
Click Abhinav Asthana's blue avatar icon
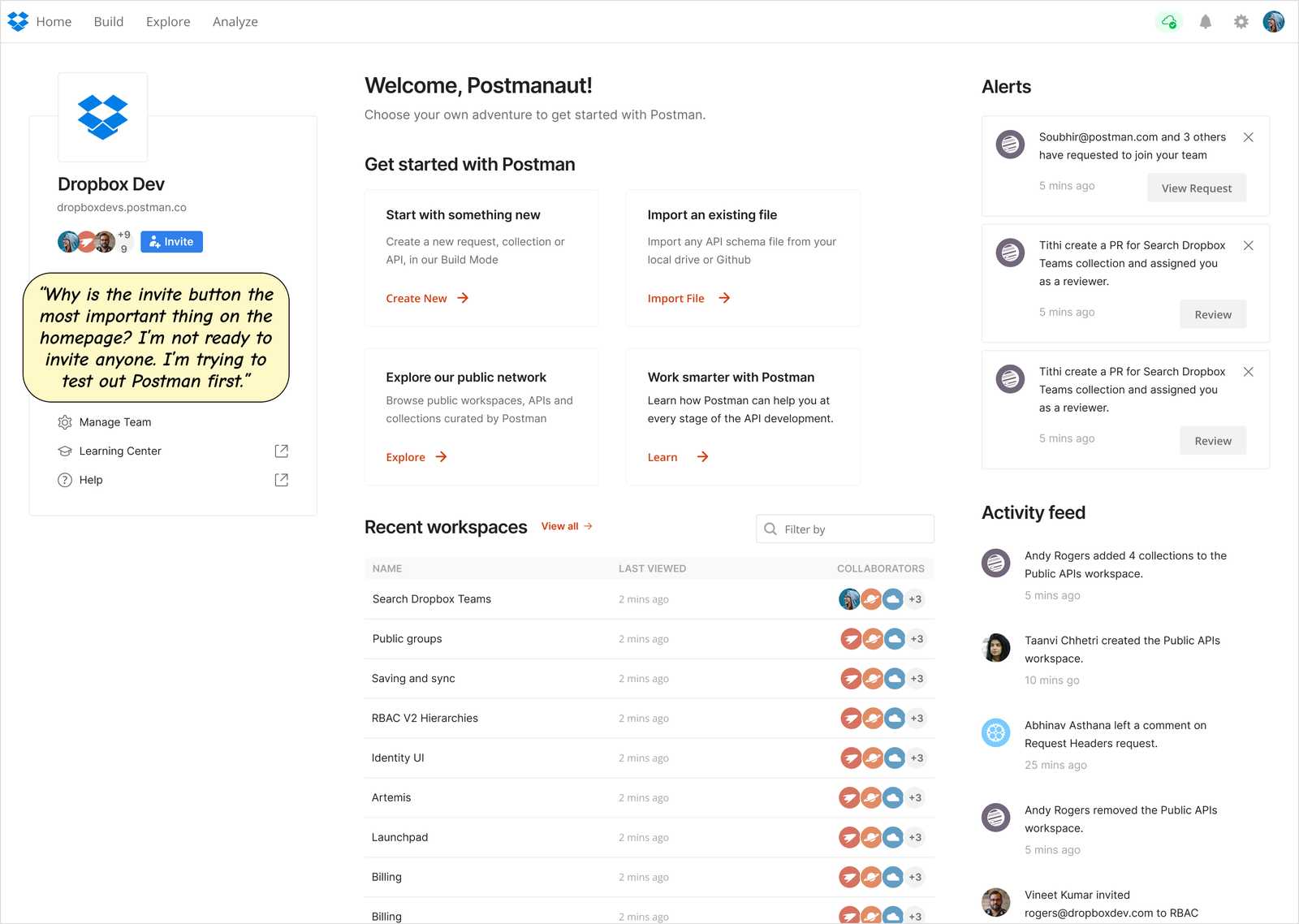coord(996,733)
